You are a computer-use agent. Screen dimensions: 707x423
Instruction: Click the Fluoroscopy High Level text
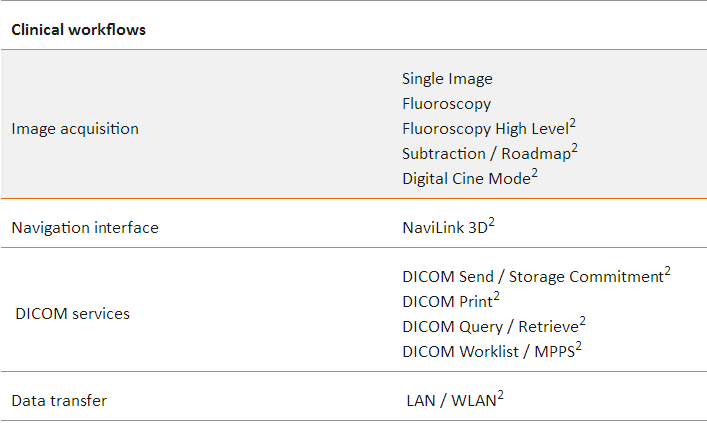(484, 129)
